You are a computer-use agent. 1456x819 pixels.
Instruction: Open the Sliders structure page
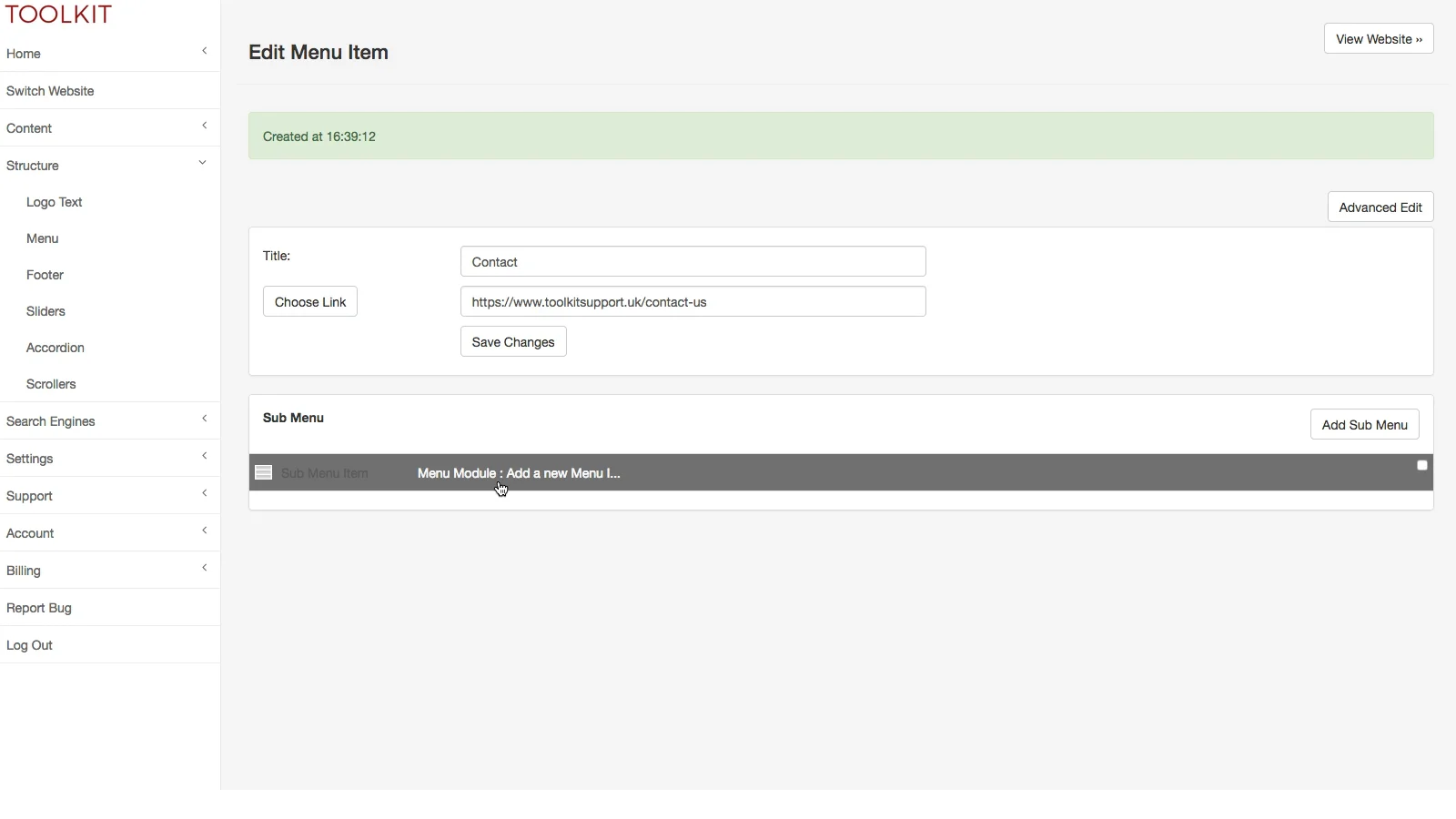(x=45, y=311)
